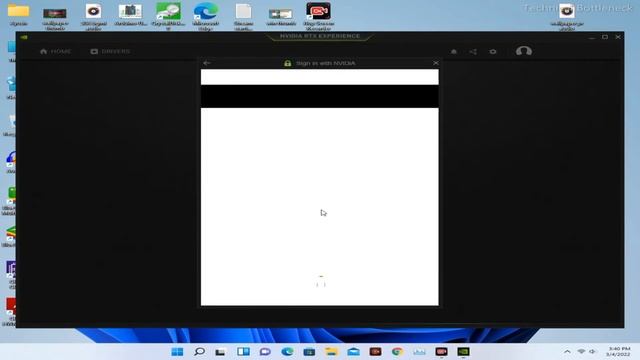Image resolution: width=640 pixels, height=360 pixels.
Task: Select the yellow folder on the desktop
Action: point(18,15)
